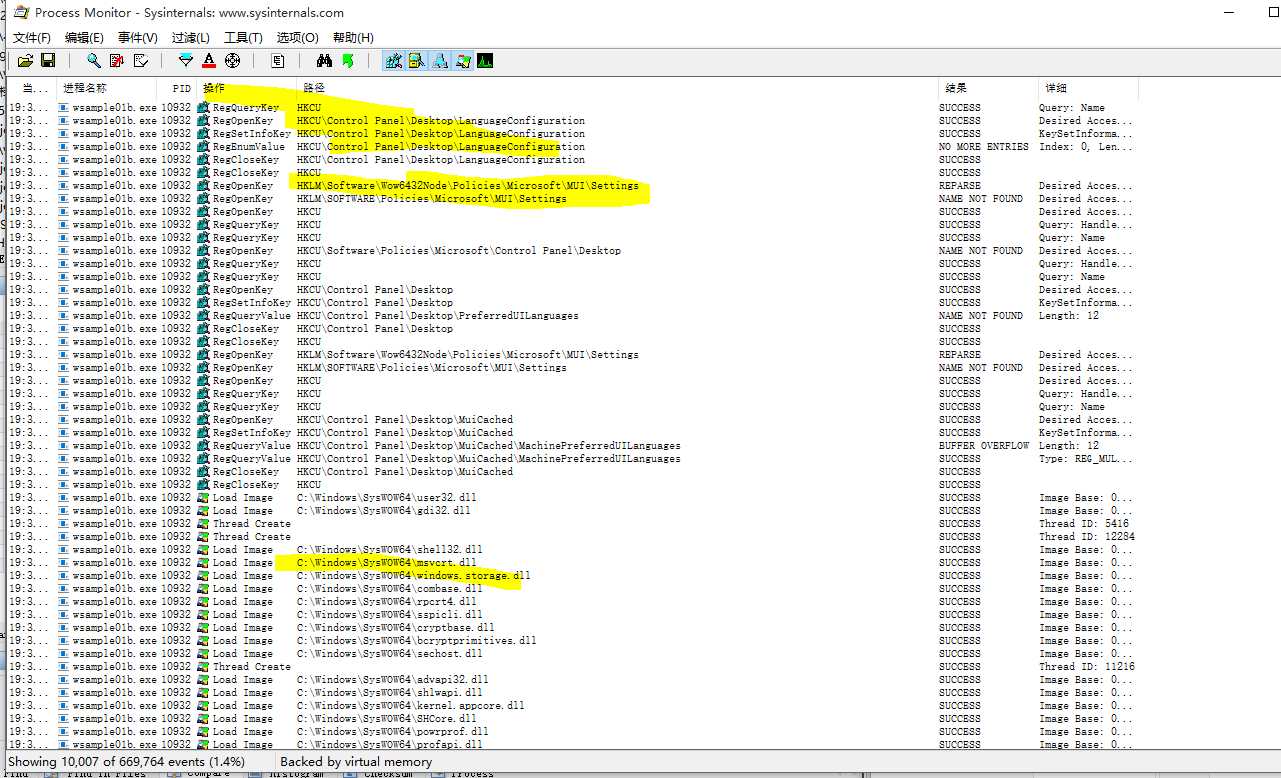Click the Thread ID: 5416 detail cell
Viewport: 1281px width, 778px height.
pos(1084,523)
